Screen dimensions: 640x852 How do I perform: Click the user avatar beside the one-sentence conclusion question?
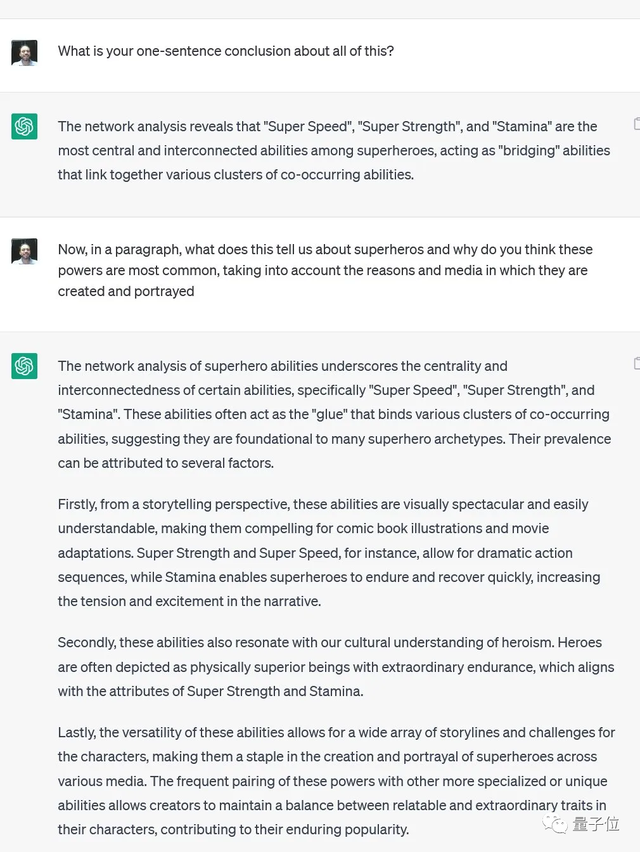(24, 53)
